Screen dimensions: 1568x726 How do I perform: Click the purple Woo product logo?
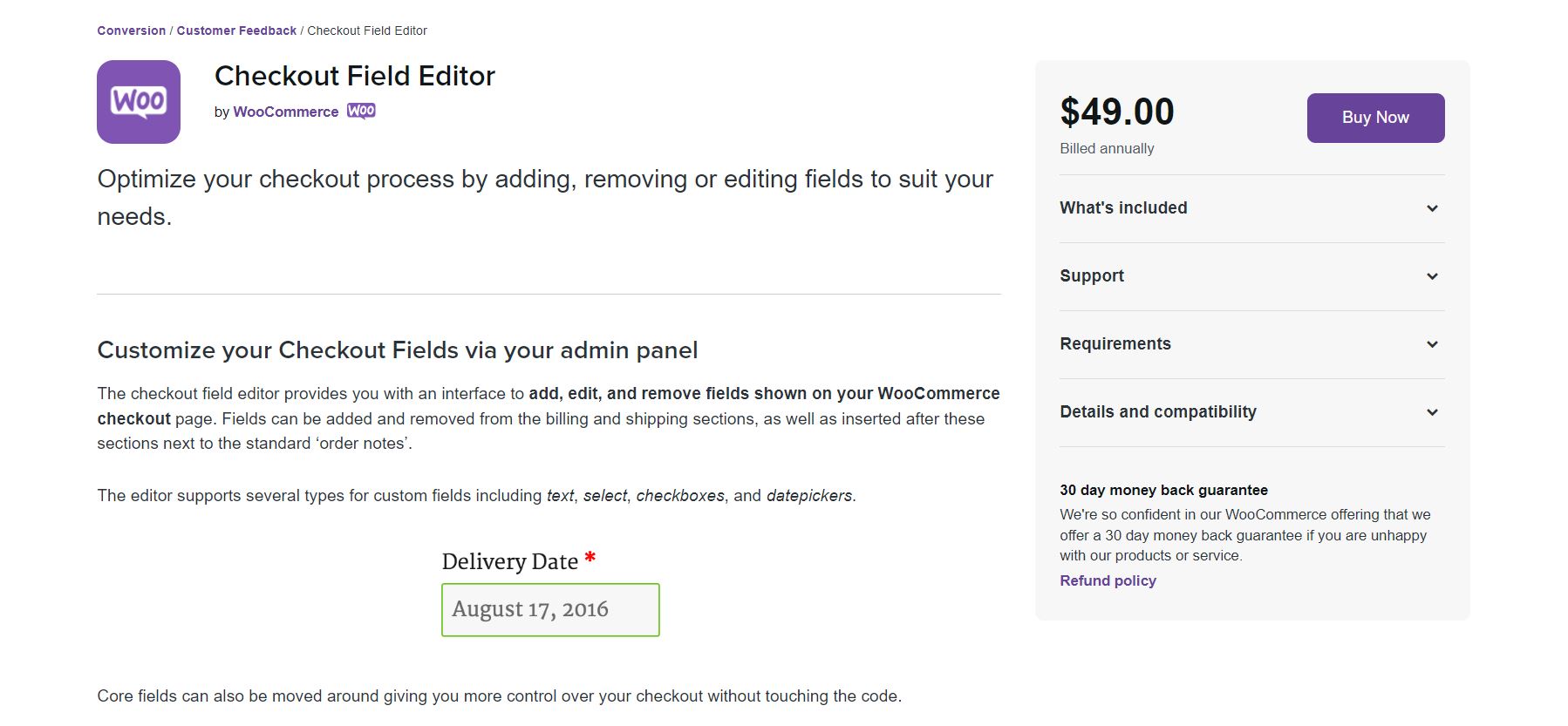pyautogui.click(x=139, y=102)
